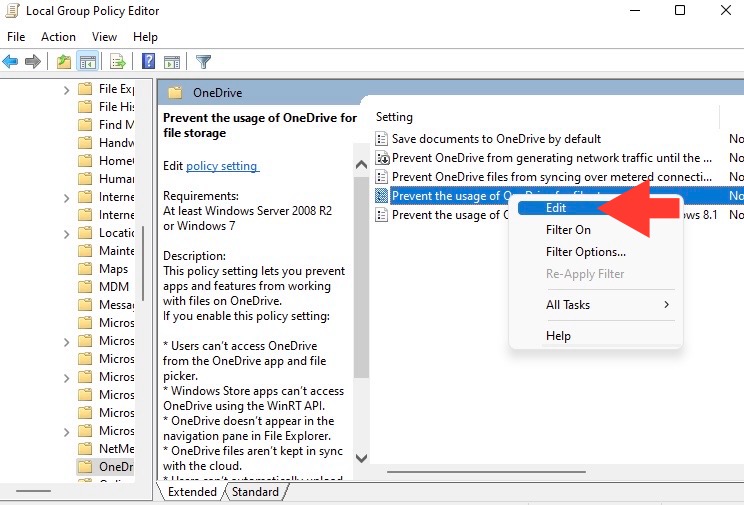The width and height of the screenshot is (744, 505).
Task: Minimize the Local Group Policy Editor window
Action: pos(635,10)
